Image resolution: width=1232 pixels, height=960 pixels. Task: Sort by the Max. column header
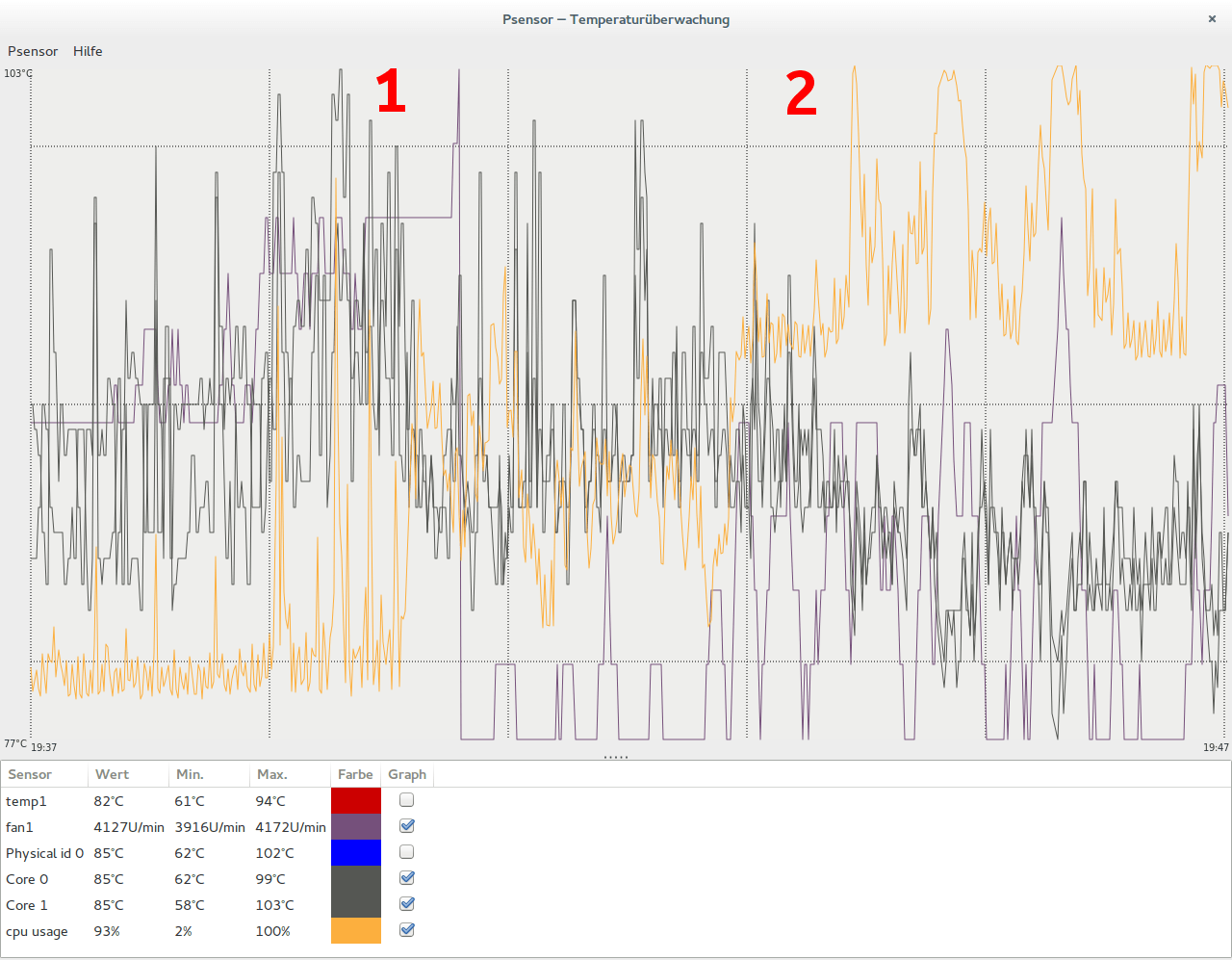click(290, 774)
